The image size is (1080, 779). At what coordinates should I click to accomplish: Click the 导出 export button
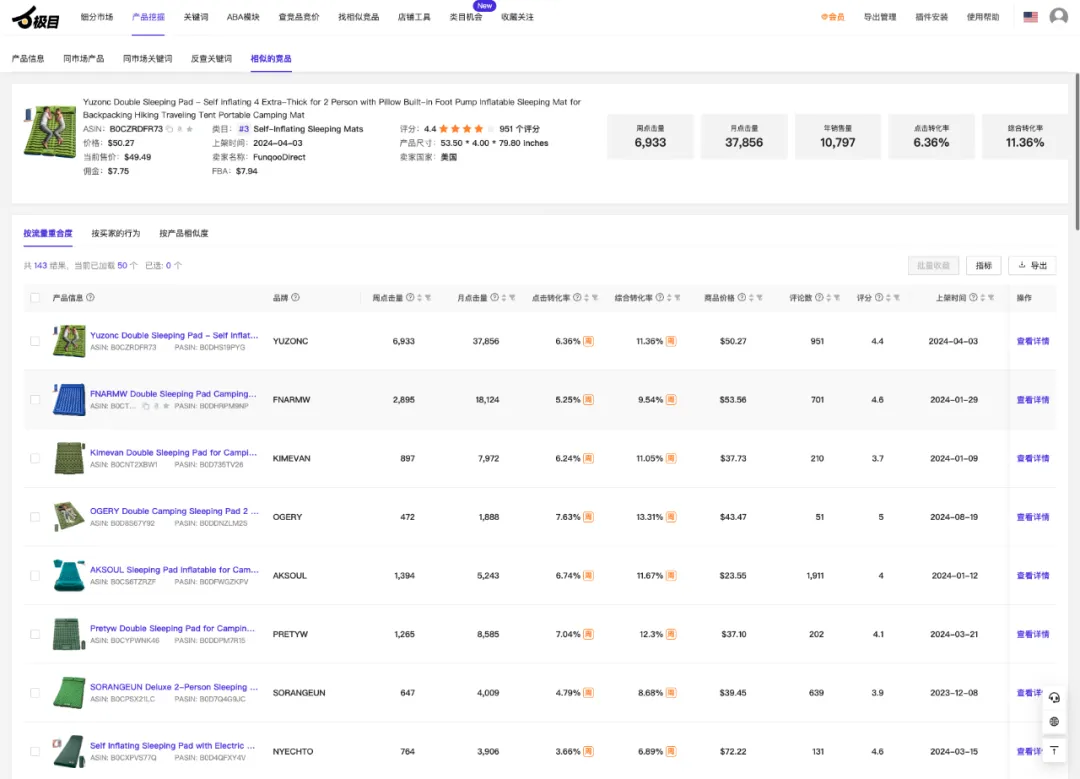click(x=1032, y=266)
